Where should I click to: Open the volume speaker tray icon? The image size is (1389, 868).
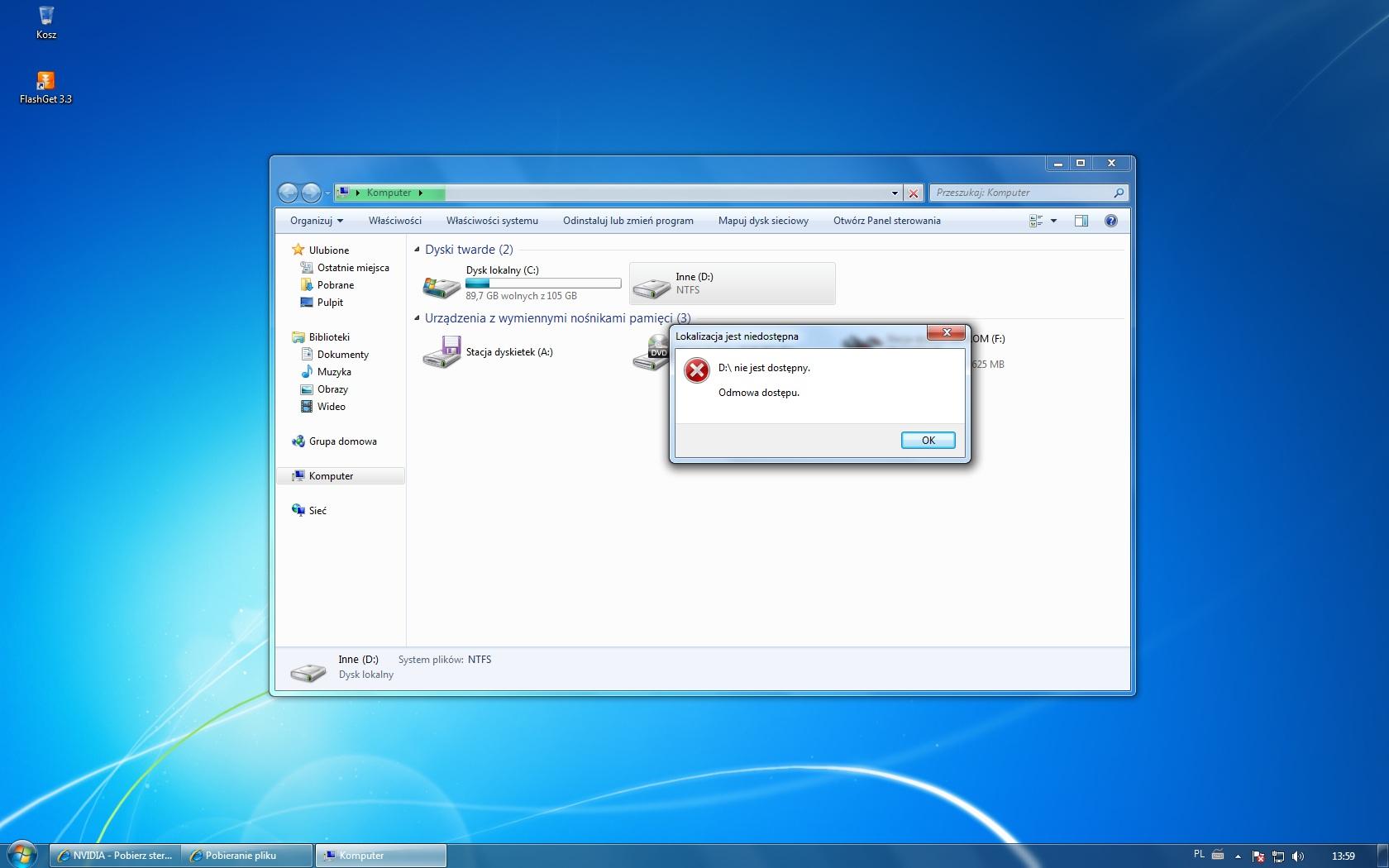(1298, 856)
